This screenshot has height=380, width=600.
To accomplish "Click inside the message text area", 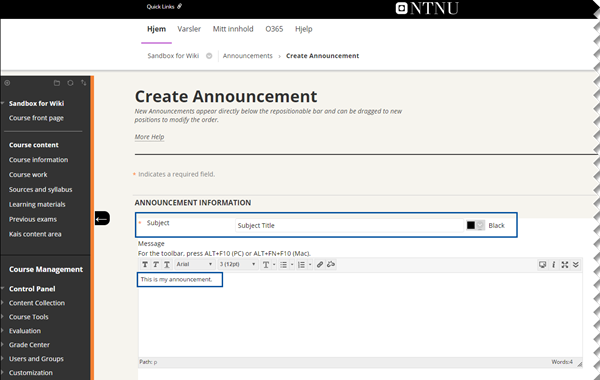I will [360, 316].
